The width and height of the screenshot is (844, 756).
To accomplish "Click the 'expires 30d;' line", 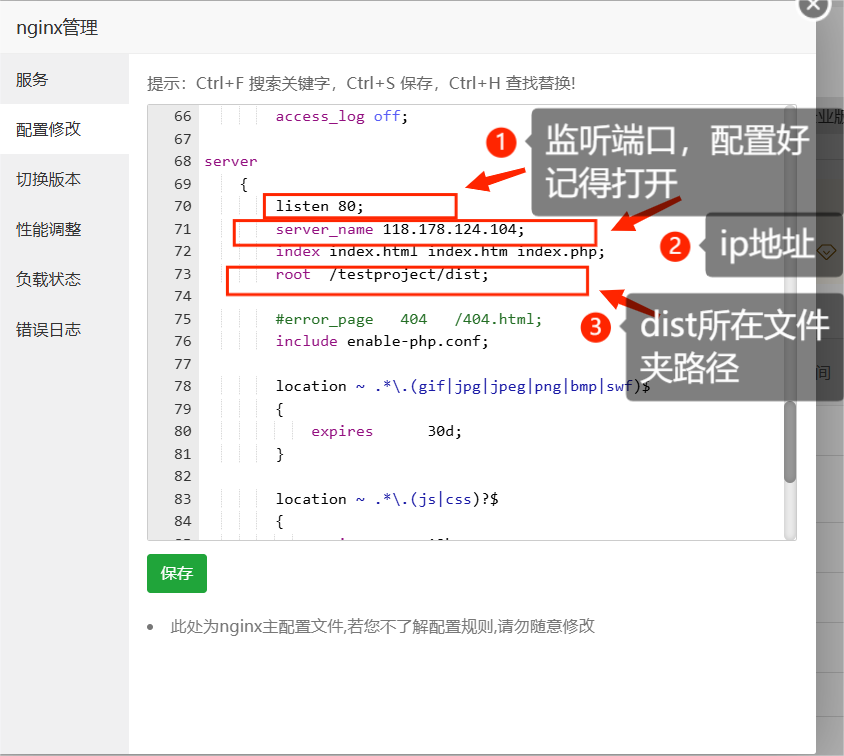I will [x=386, y=431].
